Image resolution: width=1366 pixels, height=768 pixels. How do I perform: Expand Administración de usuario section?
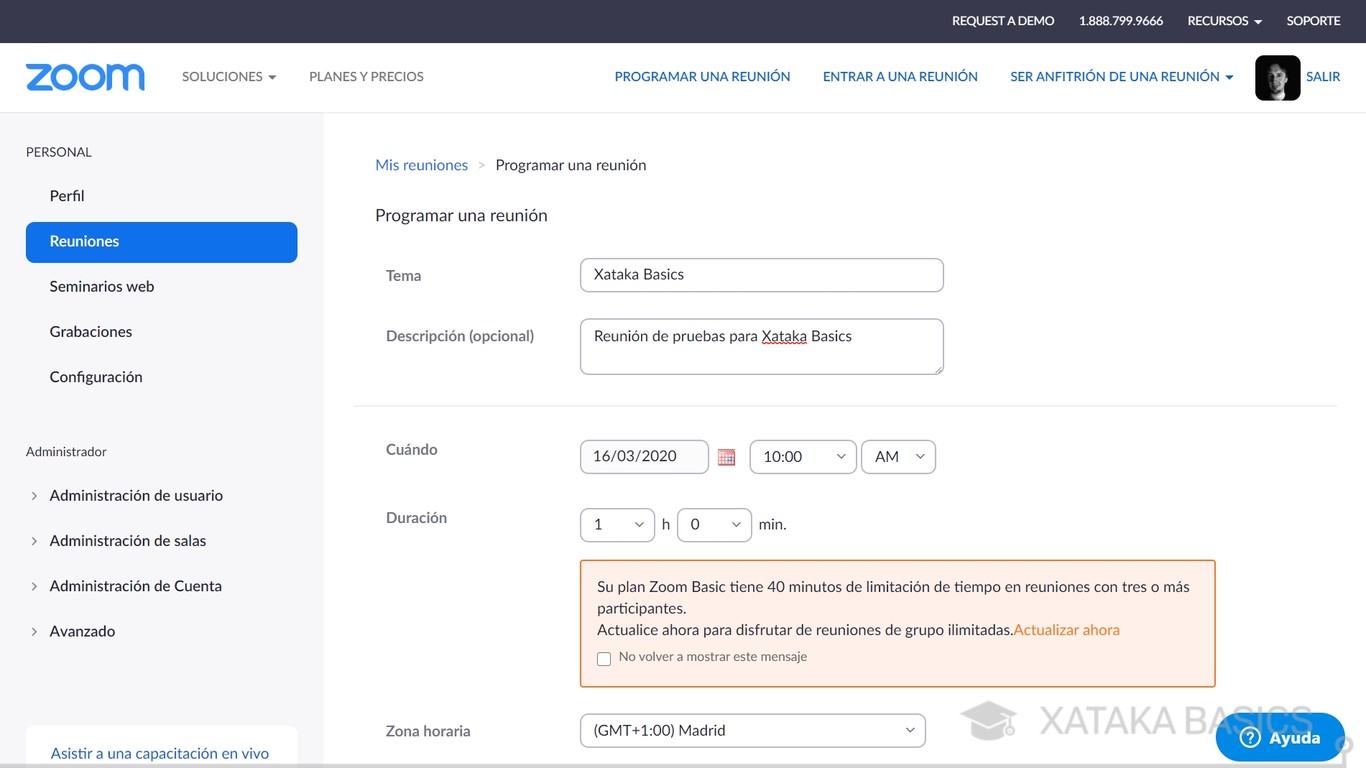(136, 496)
